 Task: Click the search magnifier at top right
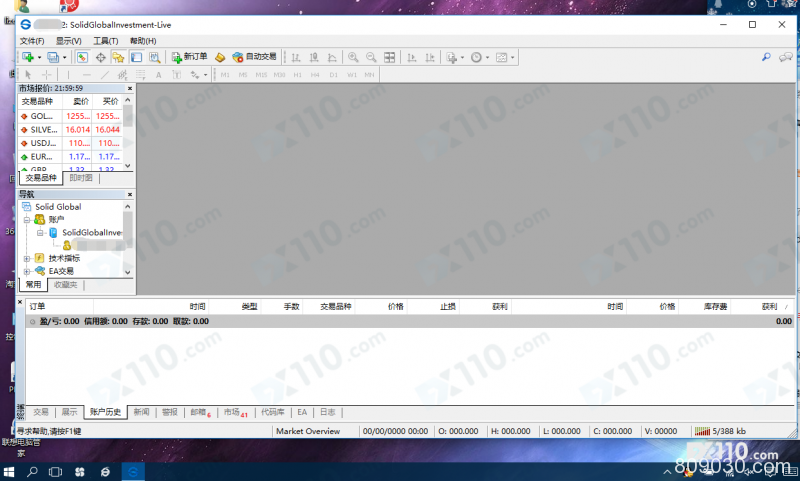[768, 57]
